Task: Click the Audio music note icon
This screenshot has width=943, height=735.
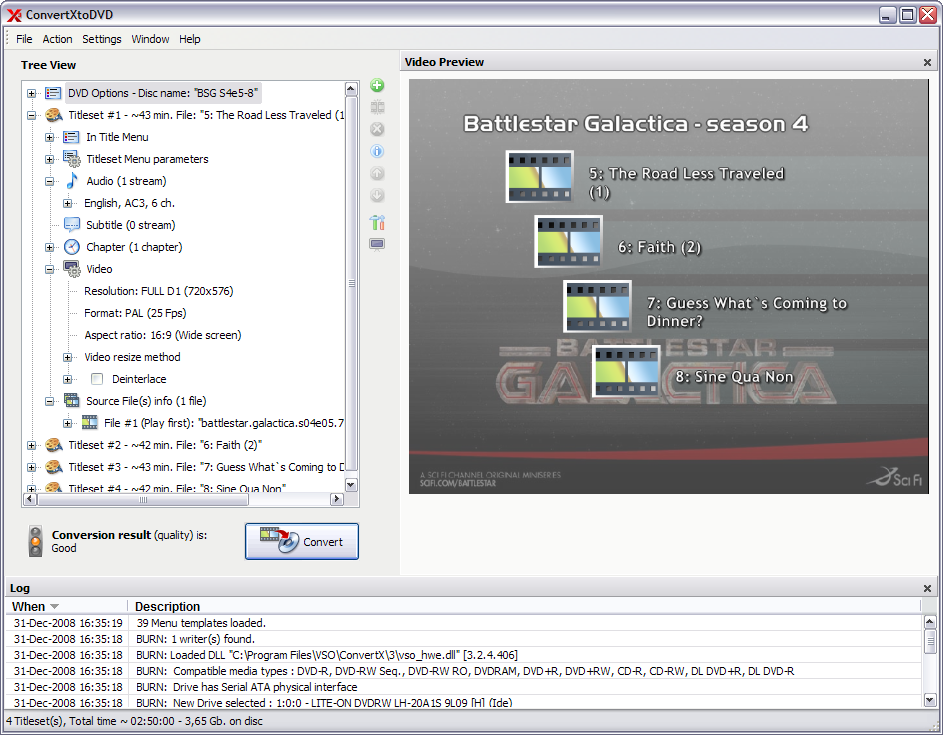Action: pyautogui.click(x=72, y=181)
